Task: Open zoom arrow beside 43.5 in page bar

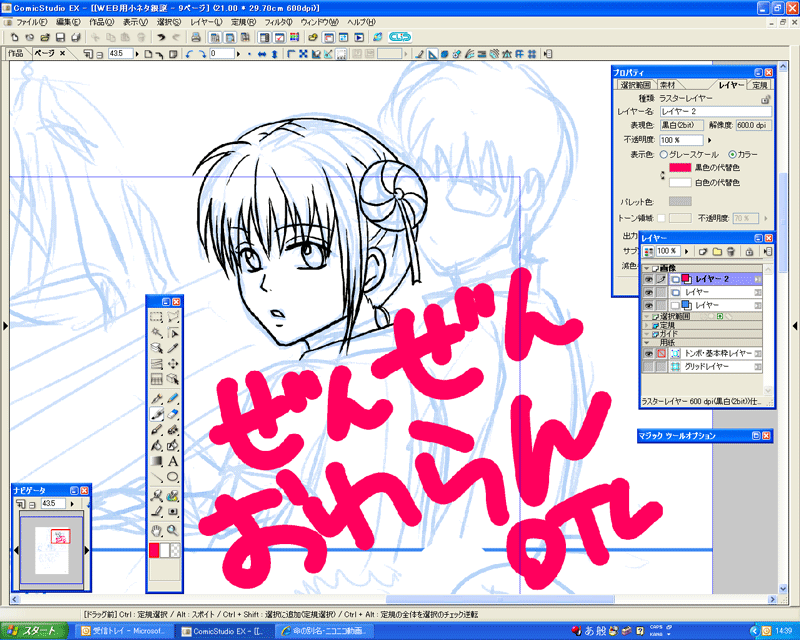Action: [137, 54]
